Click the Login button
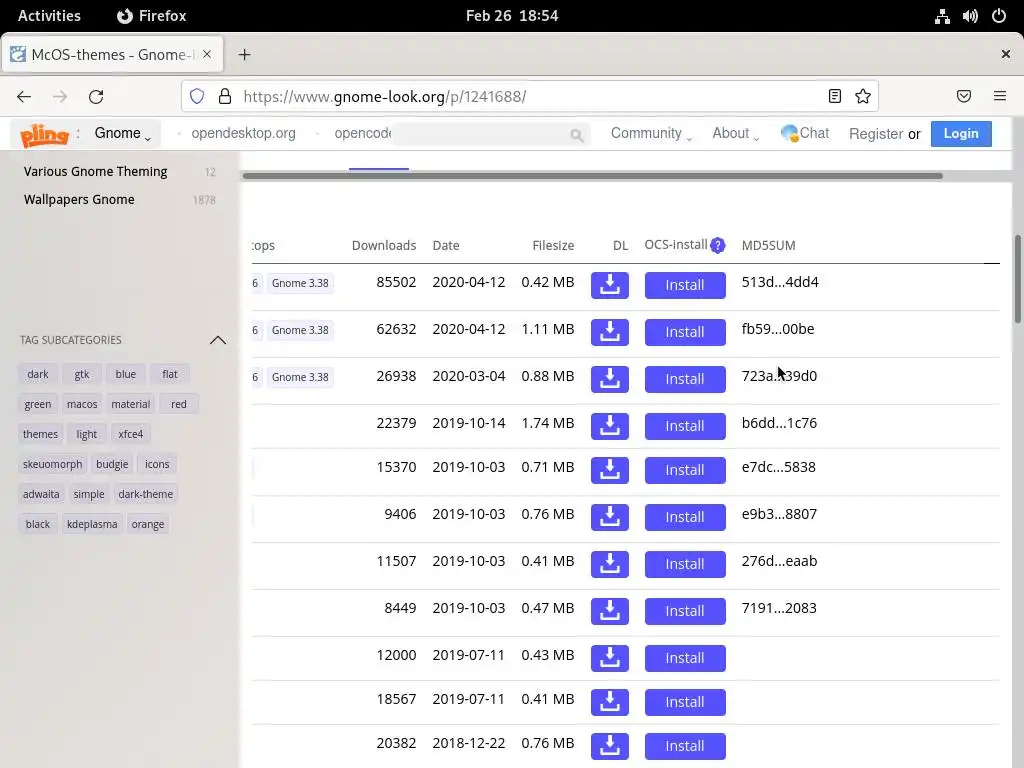The image size is (1024, 768). pos(961,133)
